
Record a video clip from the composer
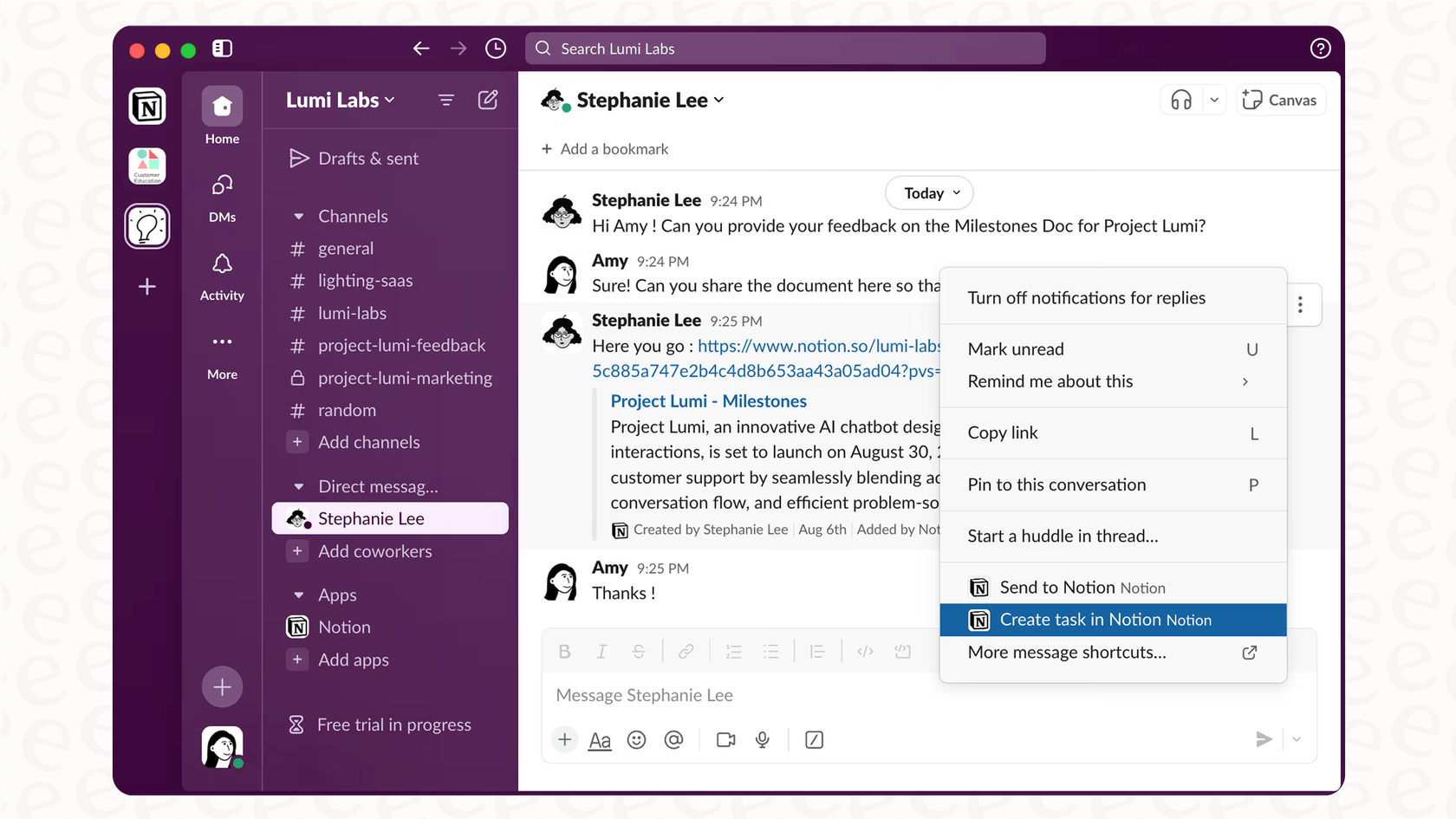click(725, 739)
